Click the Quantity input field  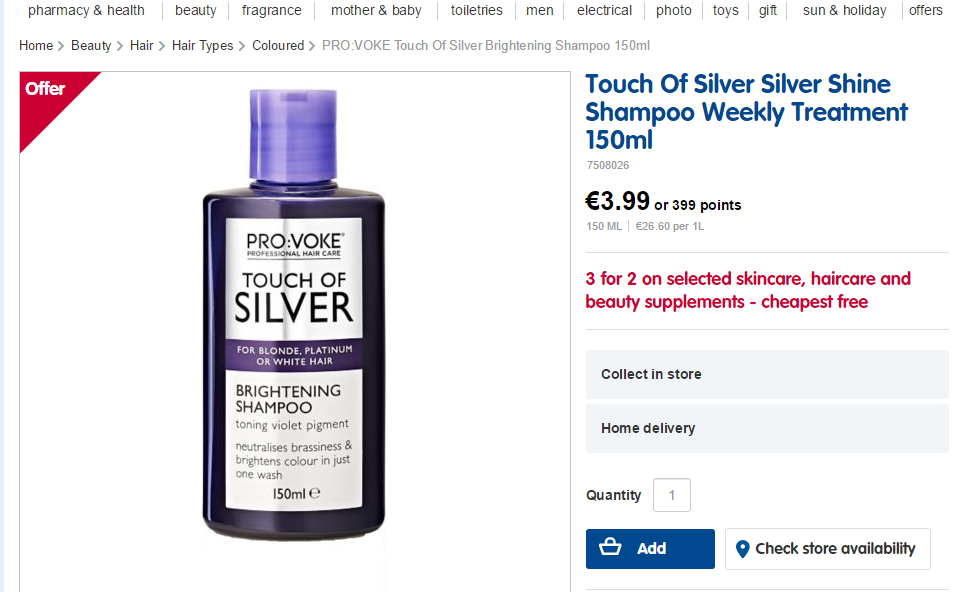(672, 495)
